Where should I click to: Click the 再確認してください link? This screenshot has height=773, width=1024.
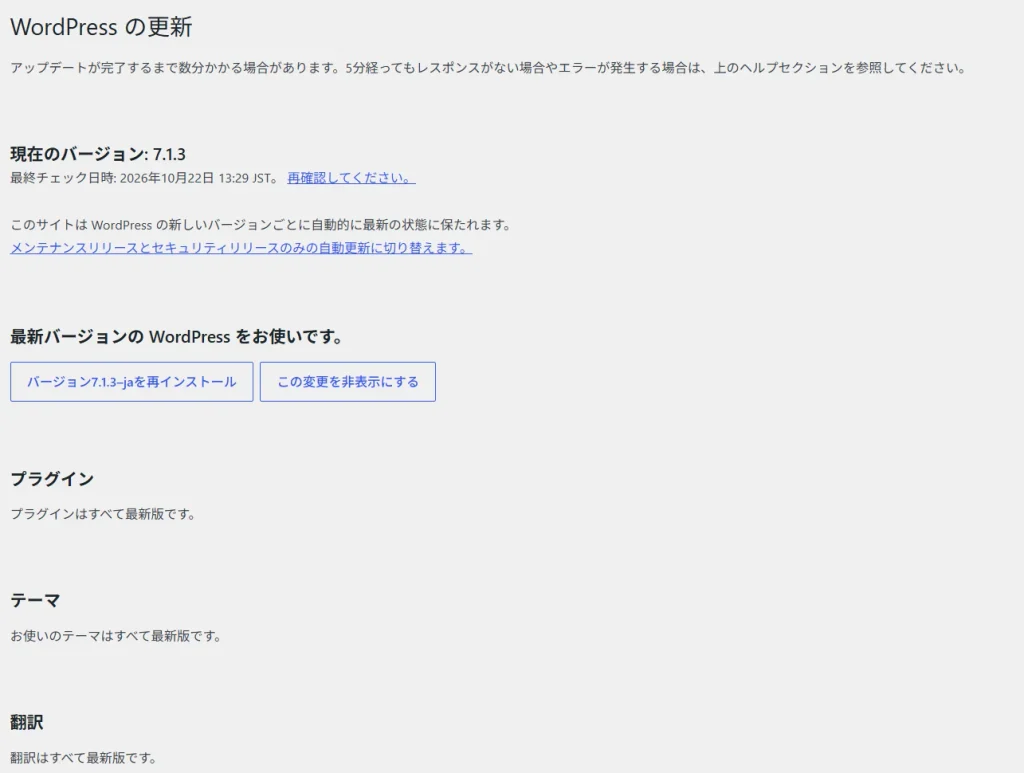click(x=351, y=178)
